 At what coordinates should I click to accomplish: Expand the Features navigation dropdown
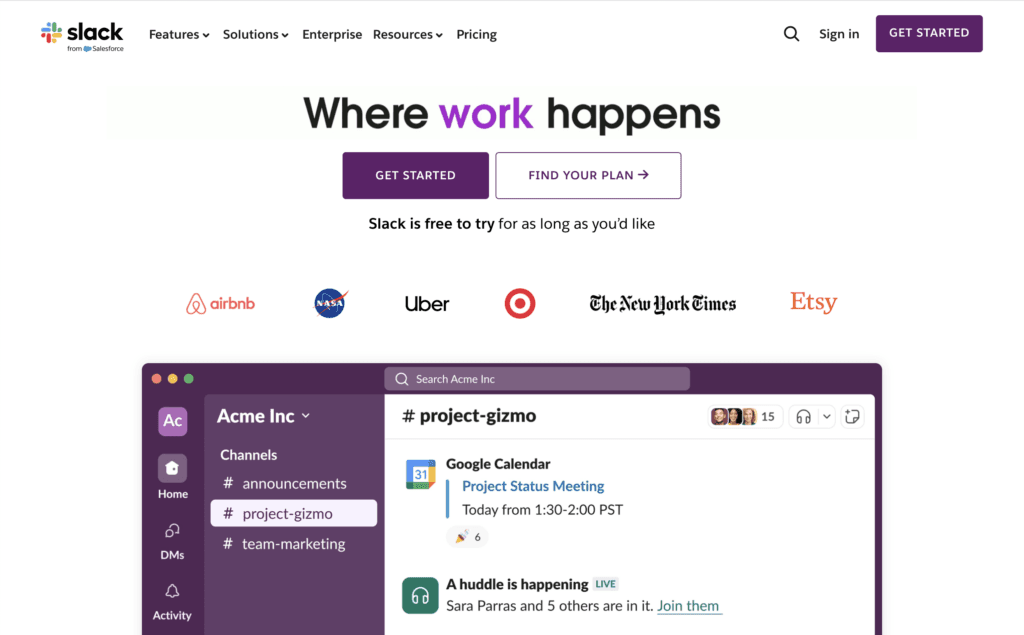[179, 34]
